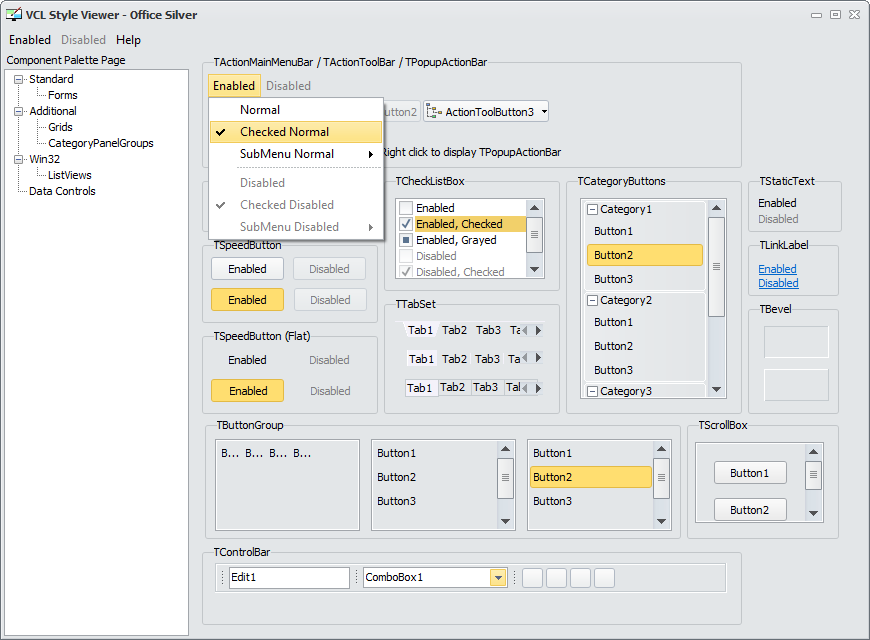Select Tab1 in the bottom TTabSet row
The height and width of the screenshot is (640, 870).
(x=419, y=388)
